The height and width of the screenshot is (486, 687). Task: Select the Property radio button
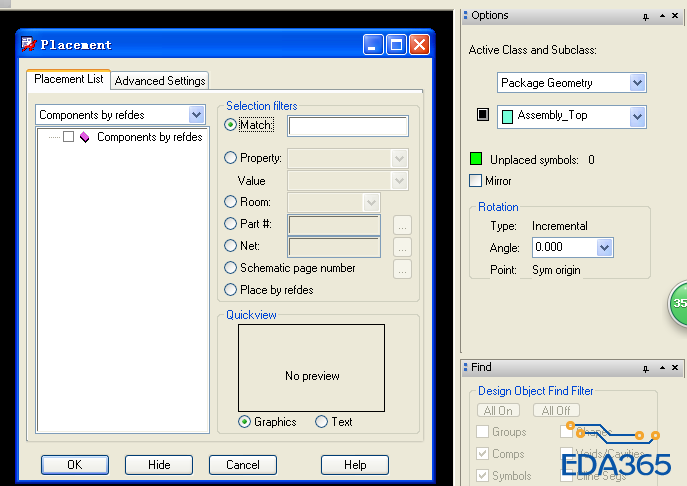[230, 158]
